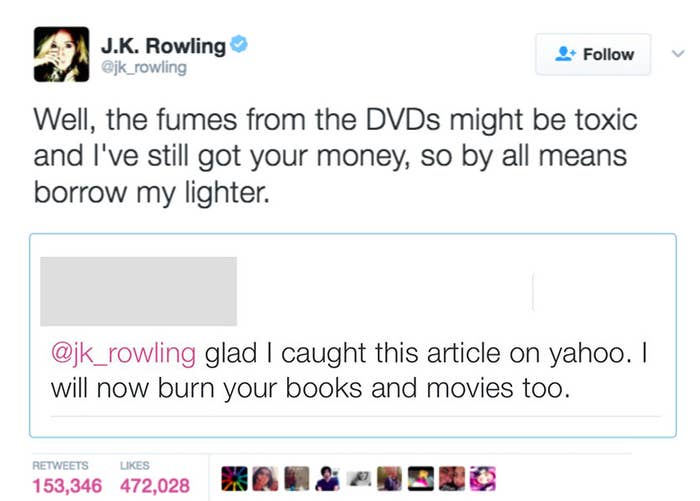Screen dimensions: 700x501
Task: Open the liker avatar with dark-haired person
Action: coord(328,479)
